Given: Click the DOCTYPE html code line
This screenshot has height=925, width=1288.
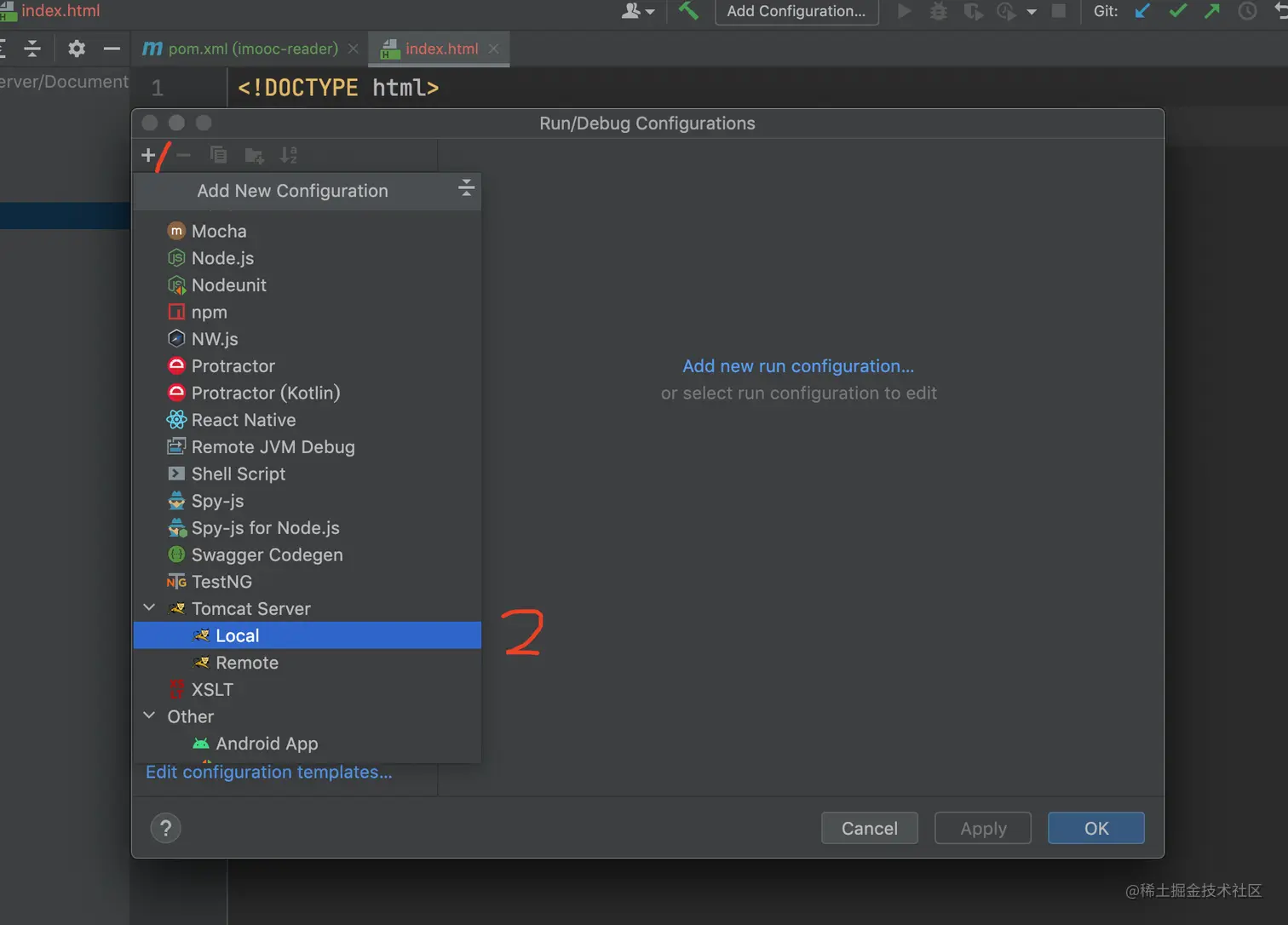Looking at the screenshot, I should coord(338,88).
